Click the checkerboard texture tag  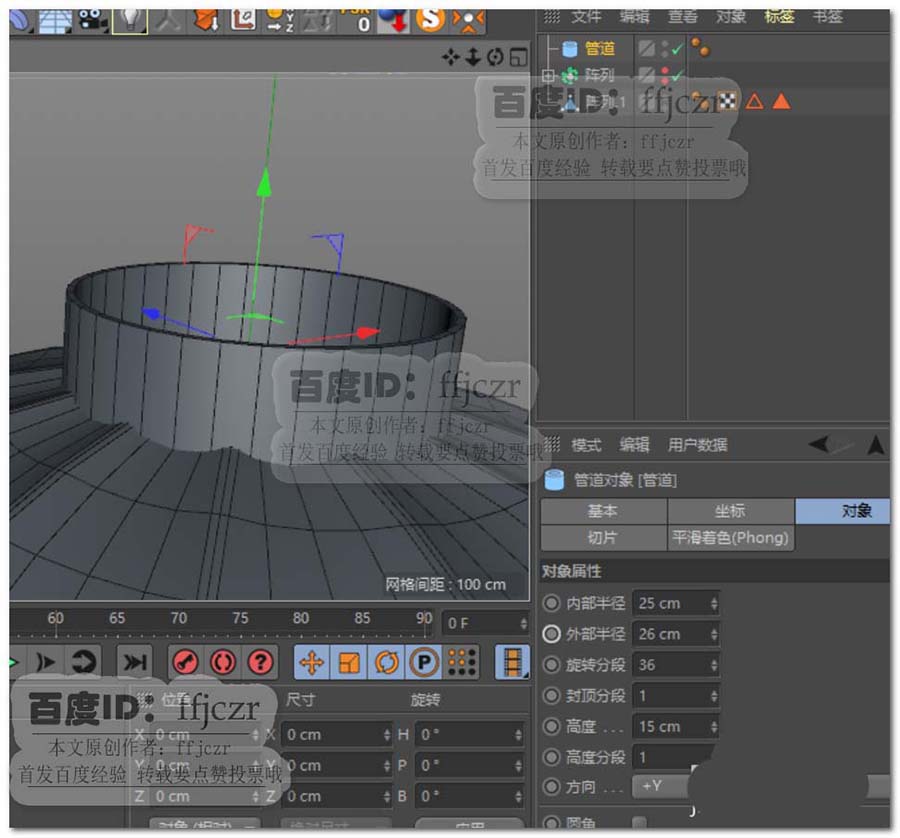[727, 102]
